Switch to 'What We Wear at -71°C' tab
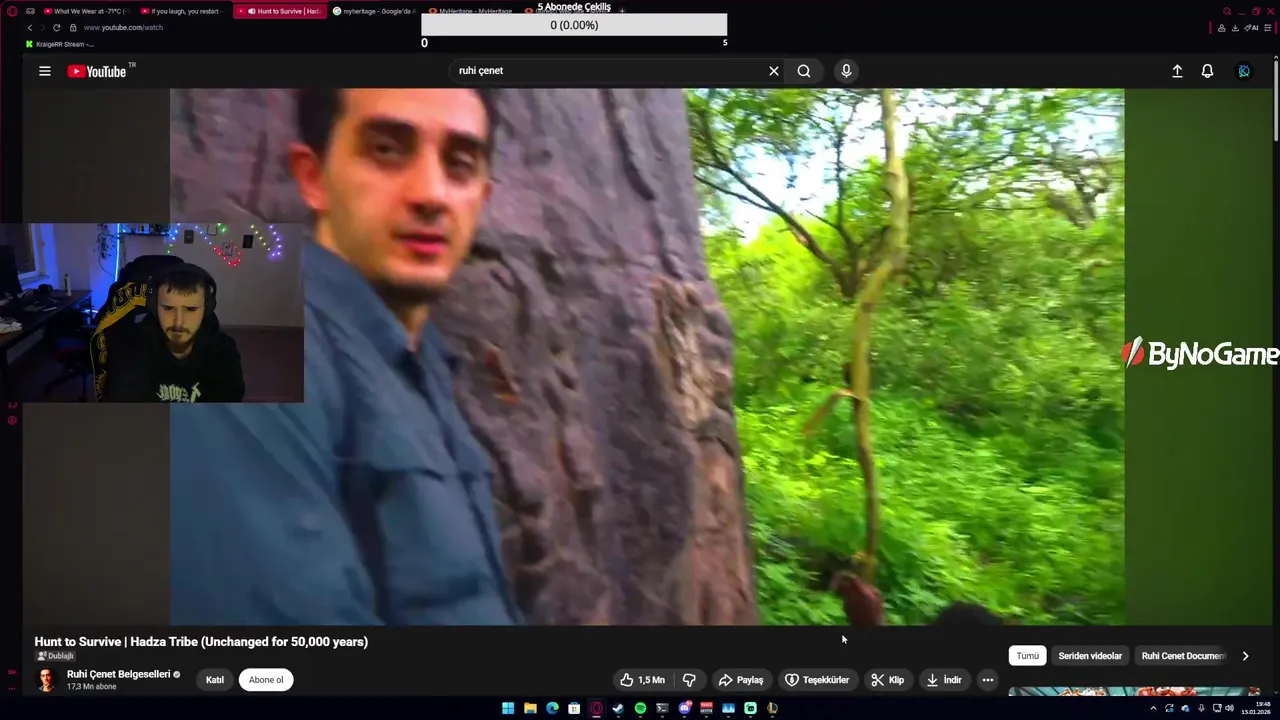The width and height of the screenshot is (1280, 720). 86,11
